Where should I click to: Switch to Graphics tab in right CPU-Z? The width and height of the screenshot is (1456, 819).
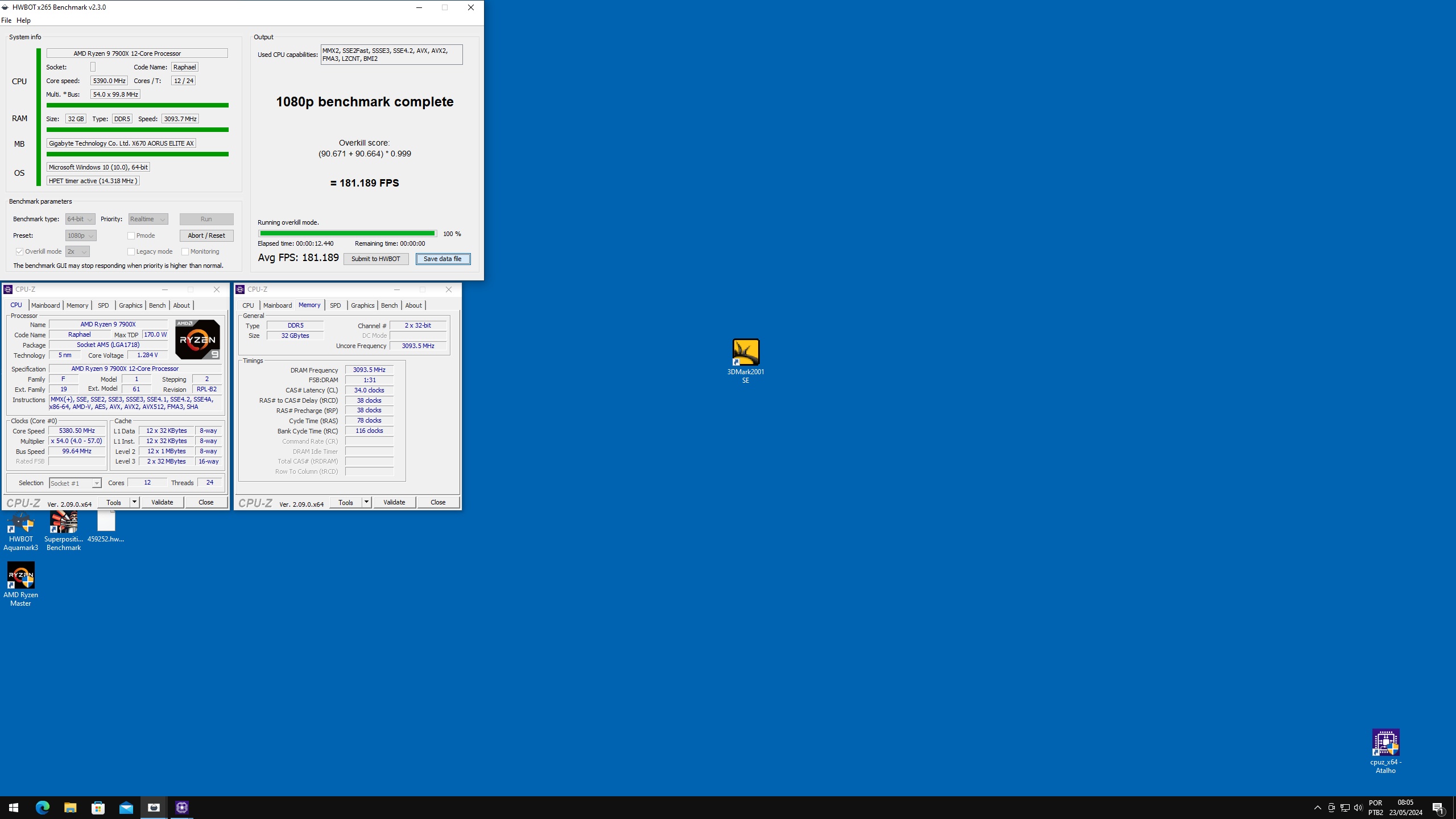point(362,305)
